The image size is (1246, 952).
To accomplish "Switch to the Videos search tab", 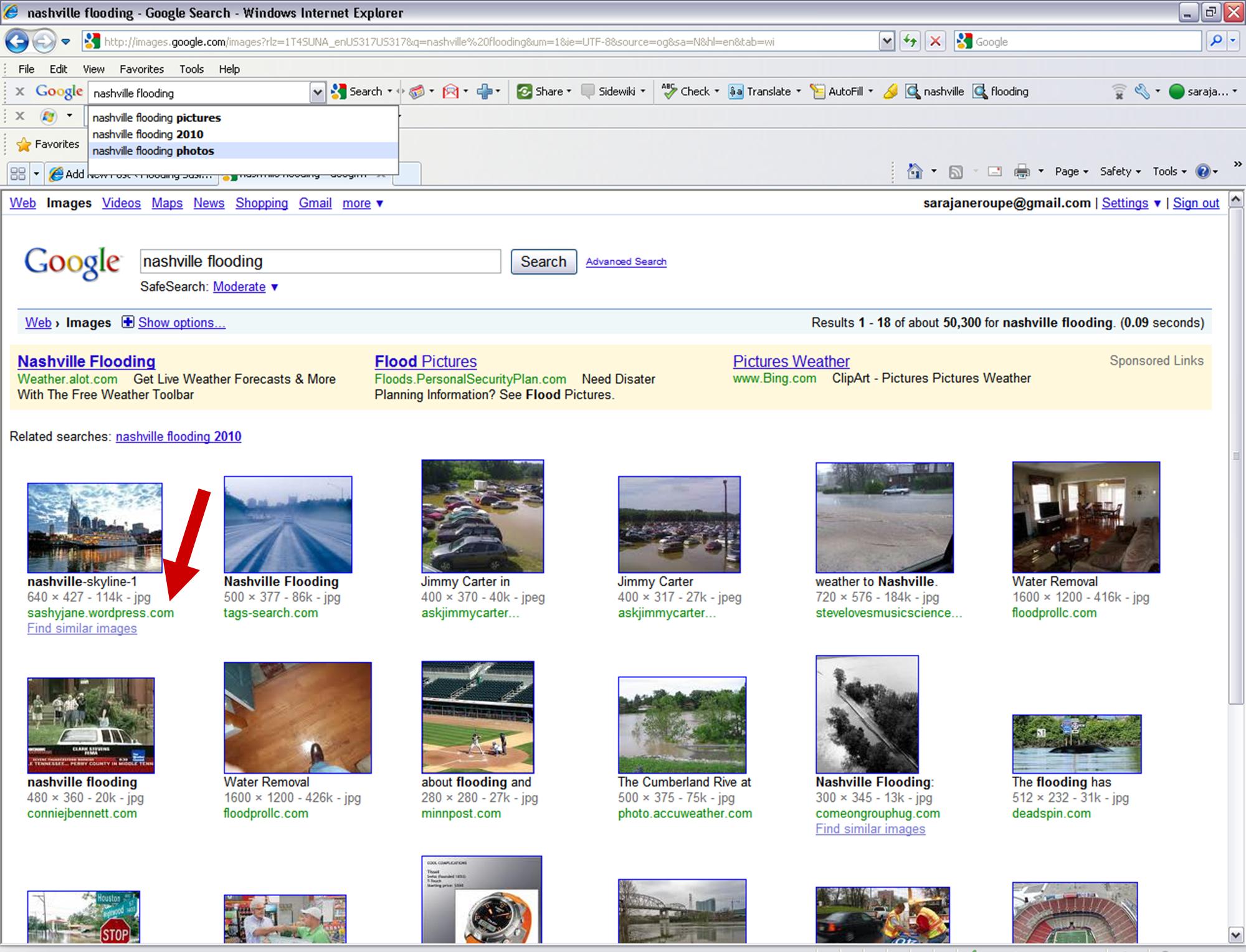I will click(x=121, y=203).
